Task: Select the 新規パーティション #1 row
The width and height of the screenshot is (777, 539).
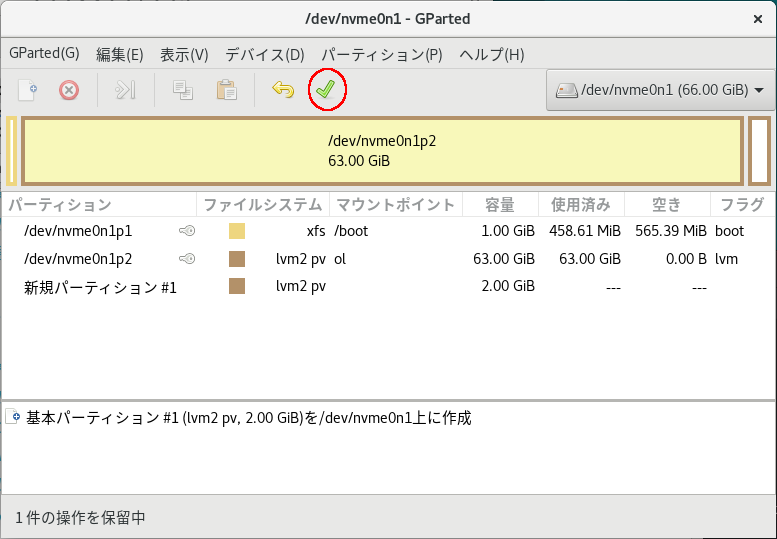Action: tap(100, 287)
